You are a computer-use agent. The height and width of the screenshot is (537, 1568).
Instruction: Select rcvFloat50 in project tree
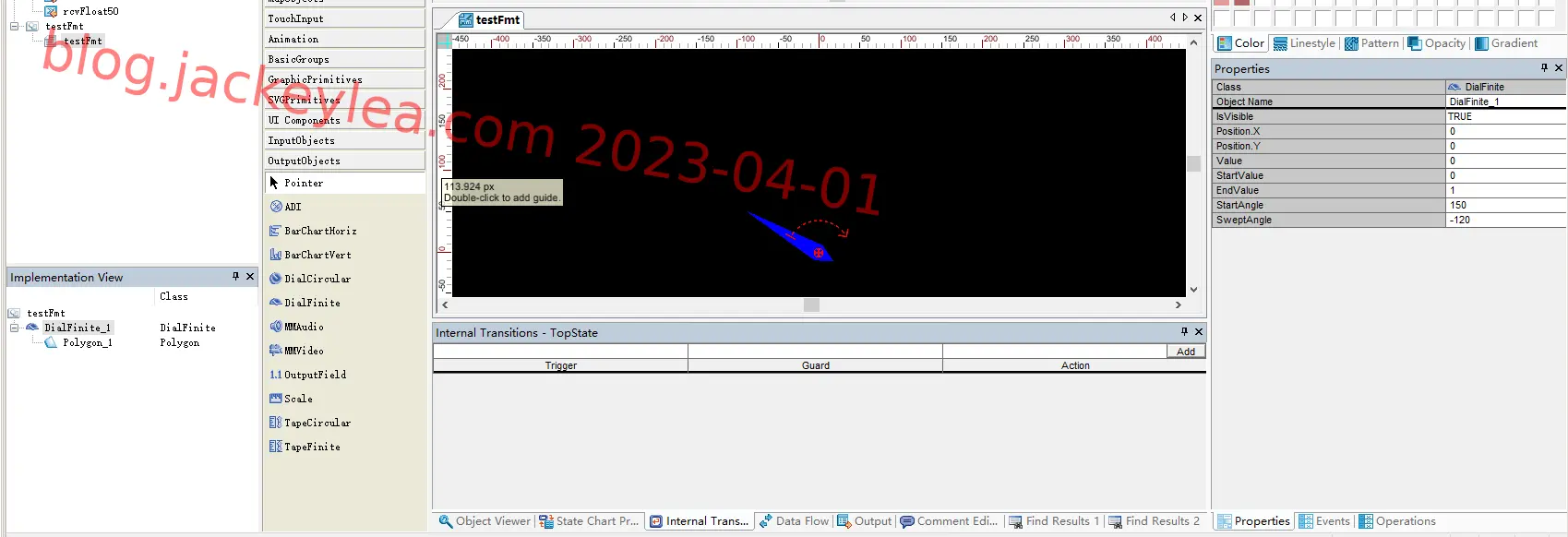[90, 11]
